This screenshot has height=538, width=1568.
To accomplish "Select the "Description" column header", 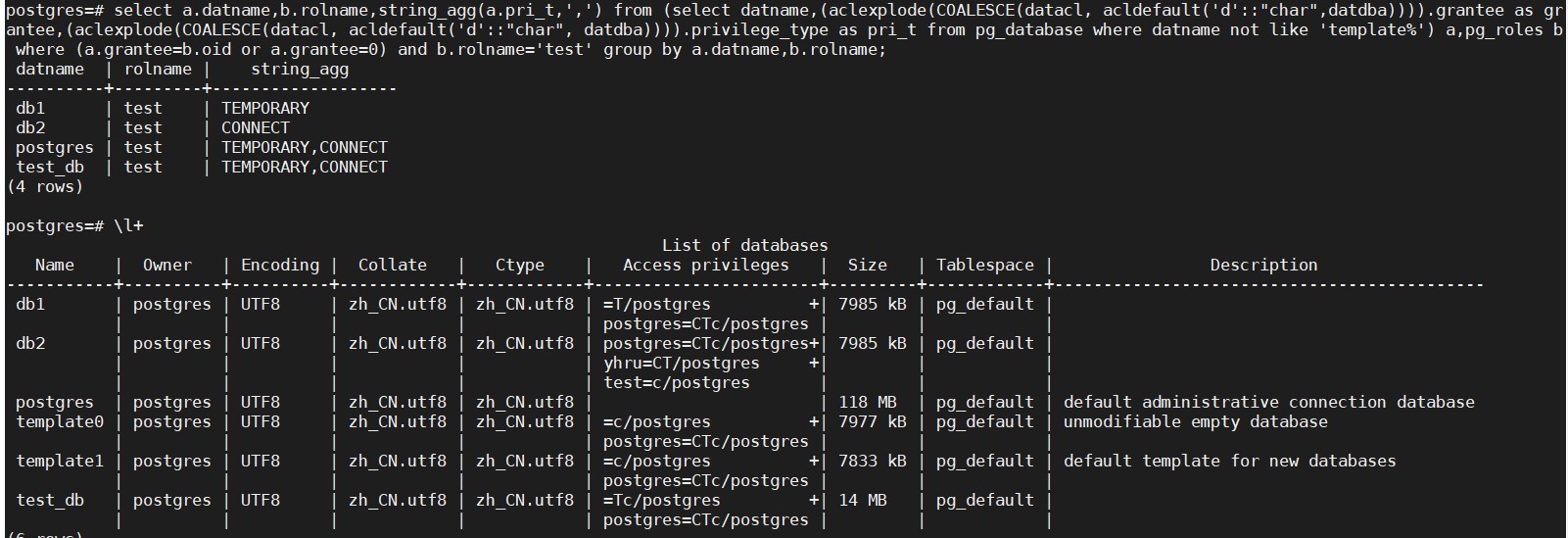I will 1263,265.
